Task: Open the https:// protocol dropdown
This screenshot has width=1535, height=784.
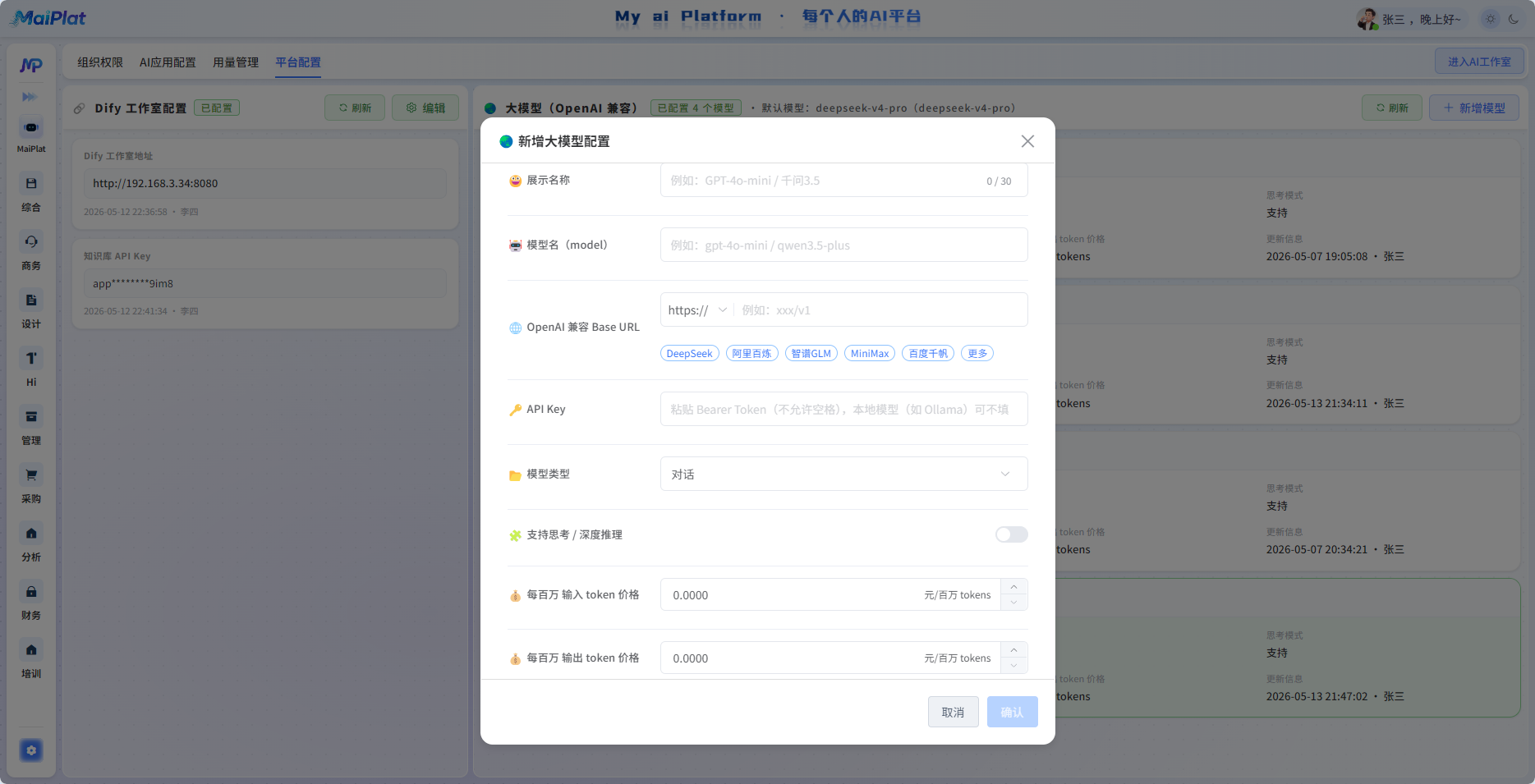Action: [x=697, y=310]
